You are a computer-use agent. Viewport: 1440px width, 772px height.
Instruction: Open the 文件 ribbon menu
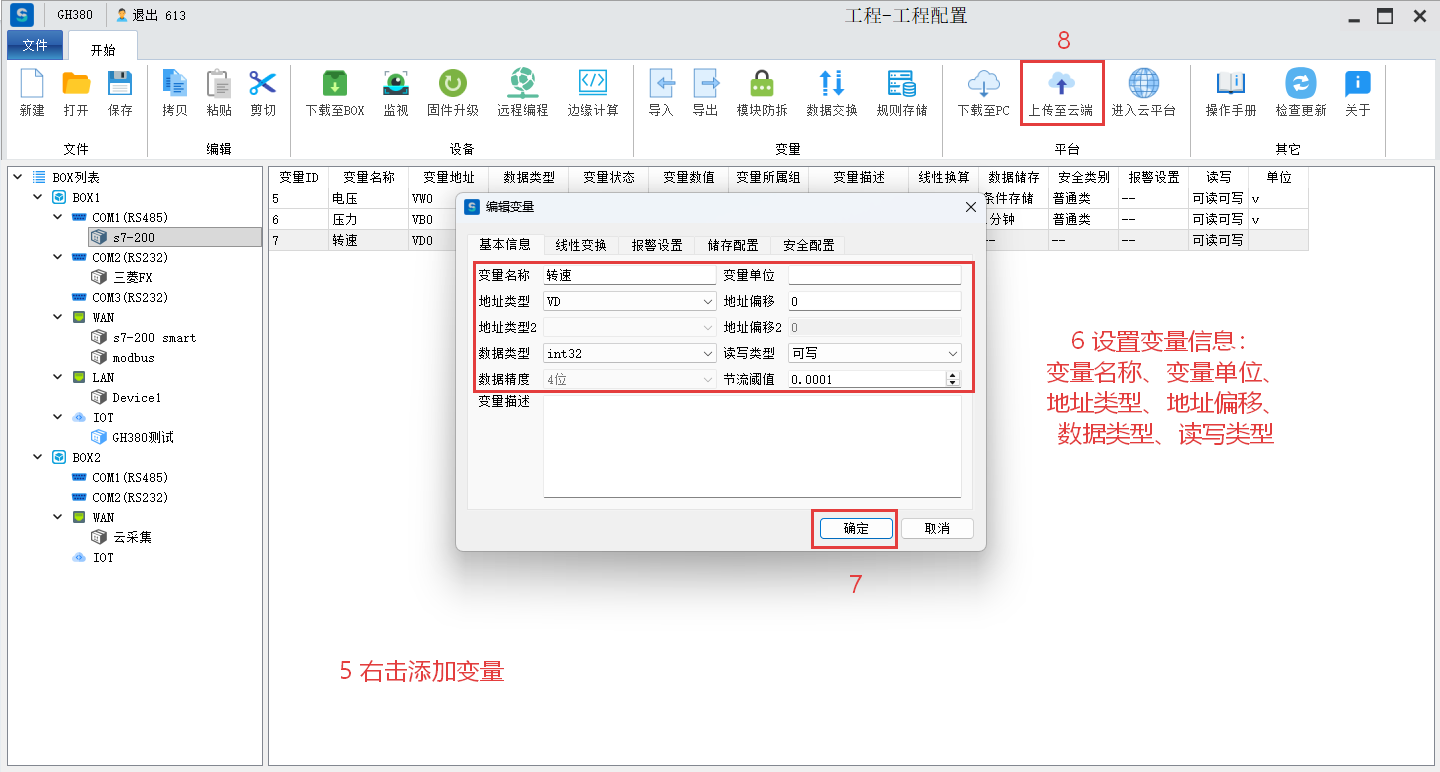(35, 45)
